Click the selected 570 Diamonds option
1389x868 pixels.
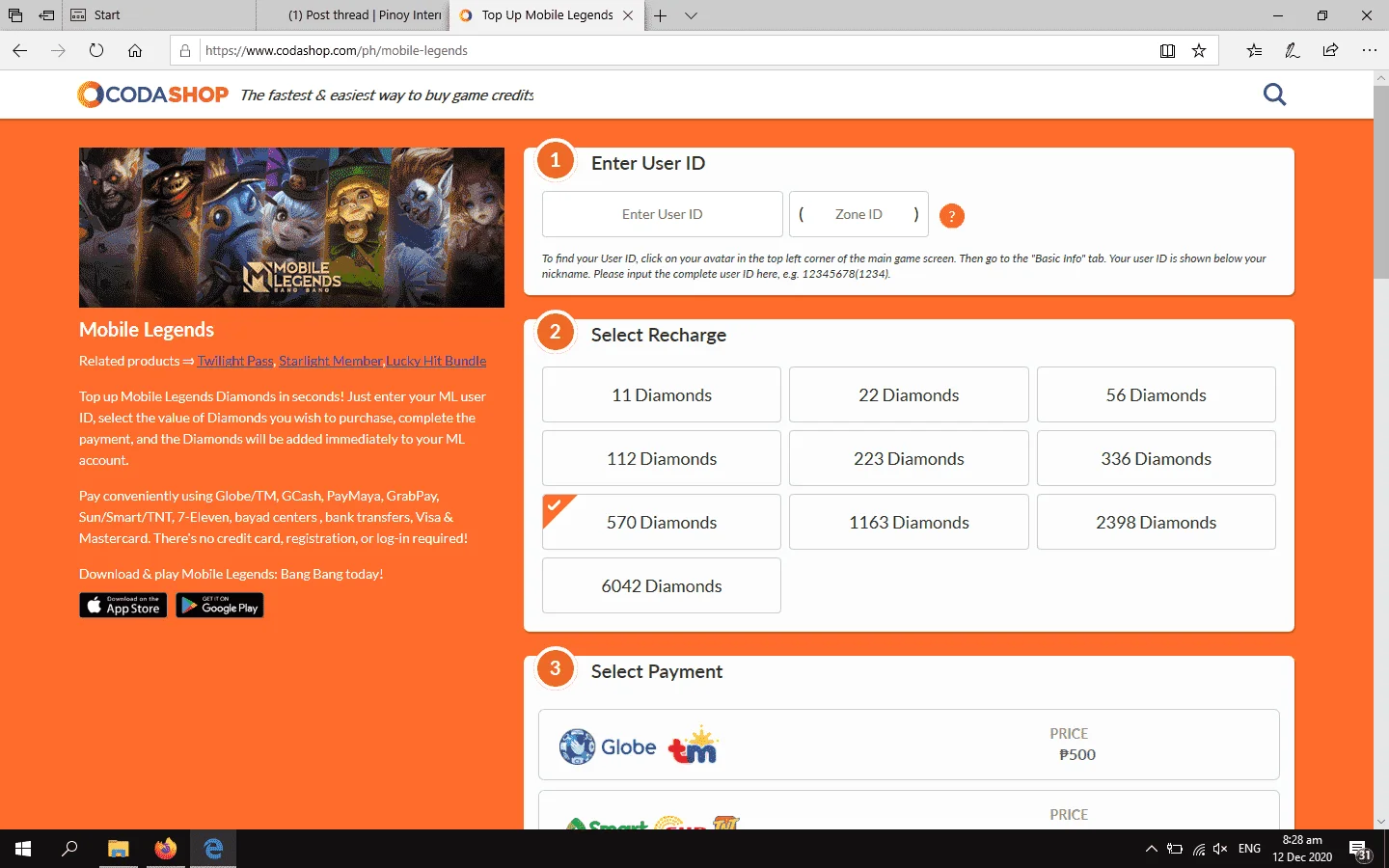[x=662, y=522]
